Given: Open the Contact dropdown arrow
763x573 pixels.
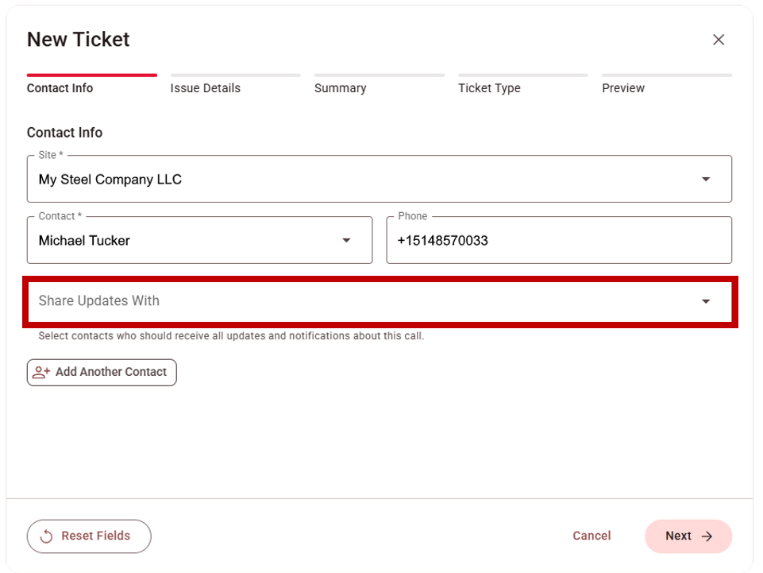Looking at the screenshot, I should [x=347, y=241].
